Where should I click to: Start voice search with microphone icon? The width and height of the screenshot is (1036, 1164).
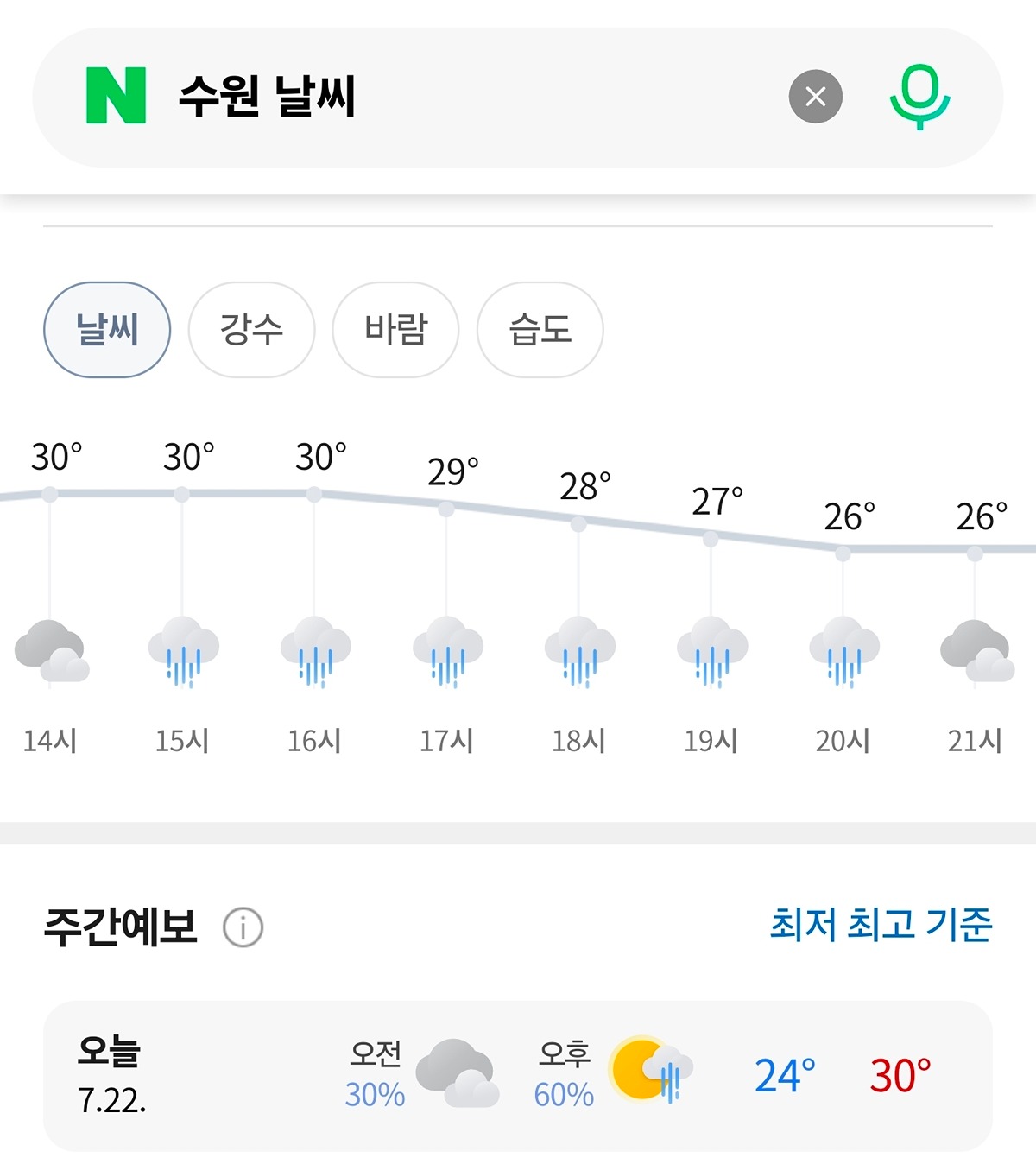(919, 97)
